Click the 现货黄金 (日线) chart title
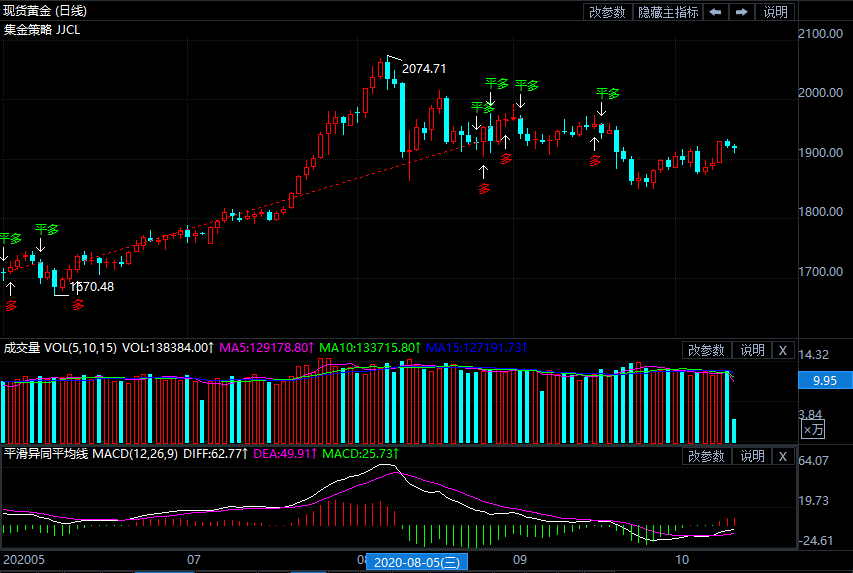This screenshot has height=573, width=853. pos(45,11)
